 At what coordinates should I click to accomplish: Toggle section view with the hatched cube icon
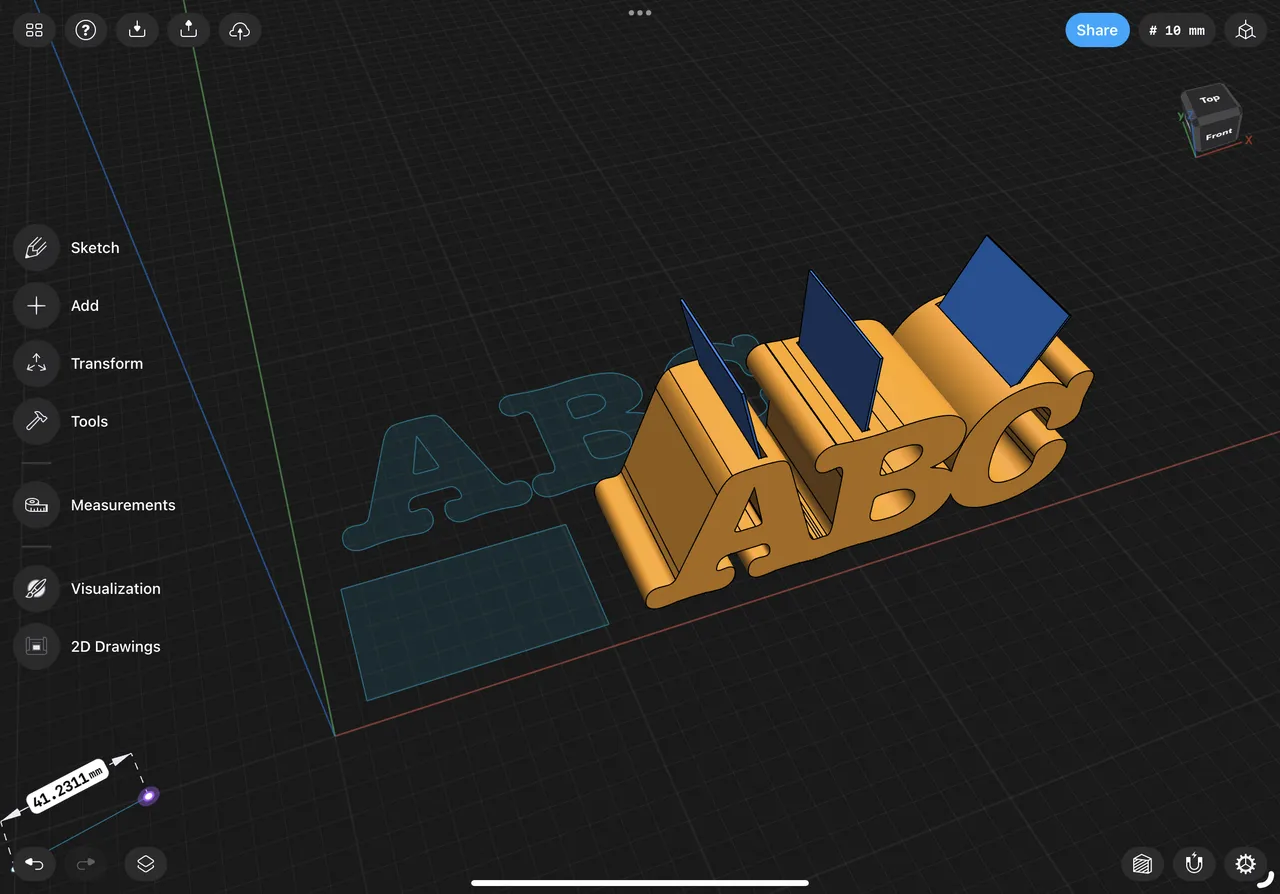[x=1142, y=864]
